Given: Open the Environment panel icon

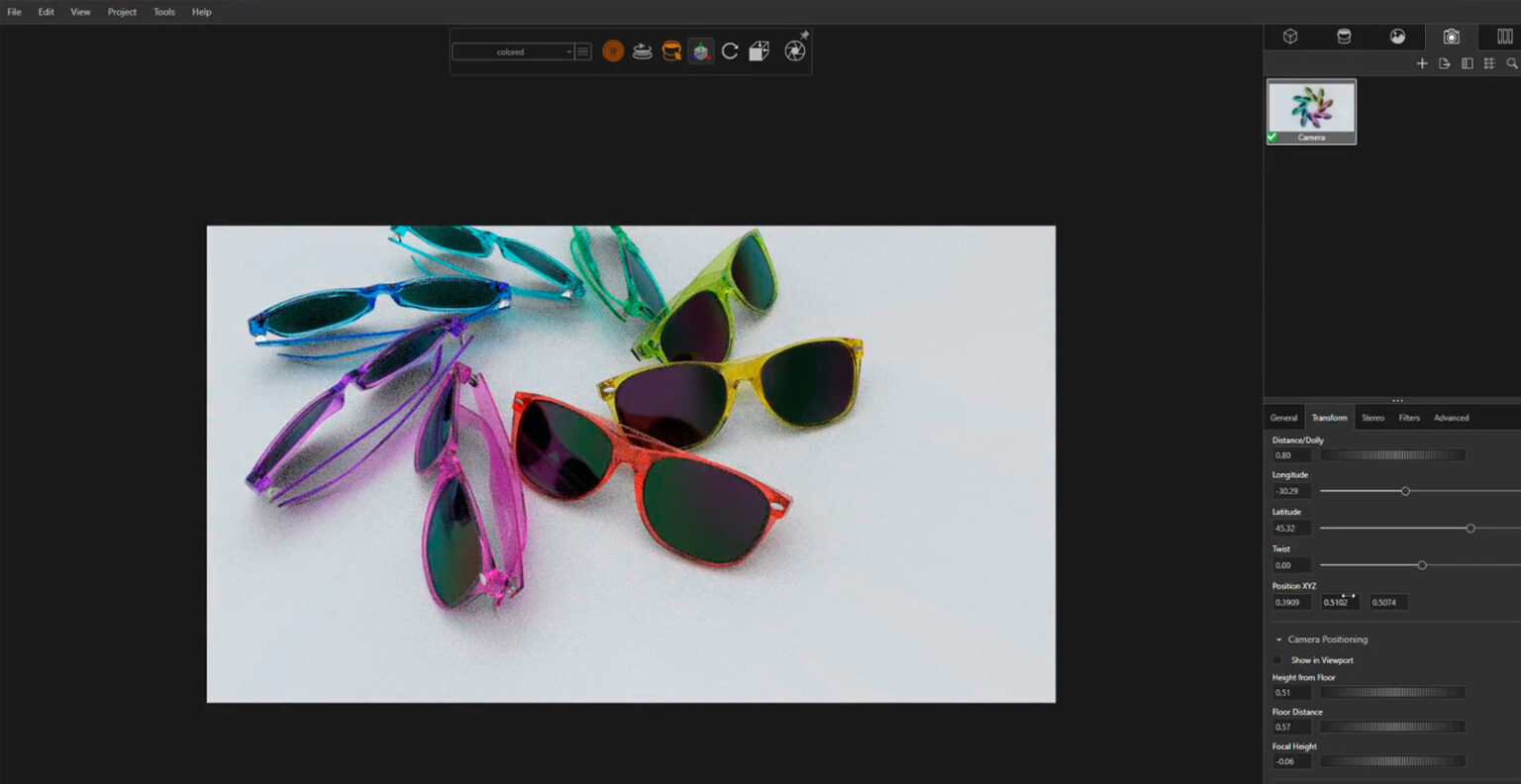Looking at the screenshot, I should click(1396, 37).
